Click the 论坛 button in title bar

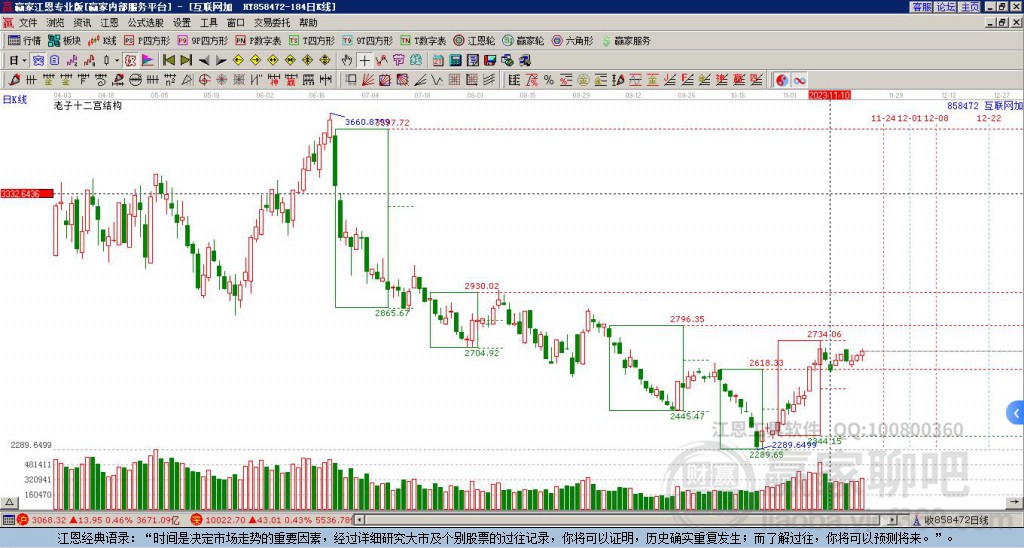pyautogui.click(x=946, y=7)
